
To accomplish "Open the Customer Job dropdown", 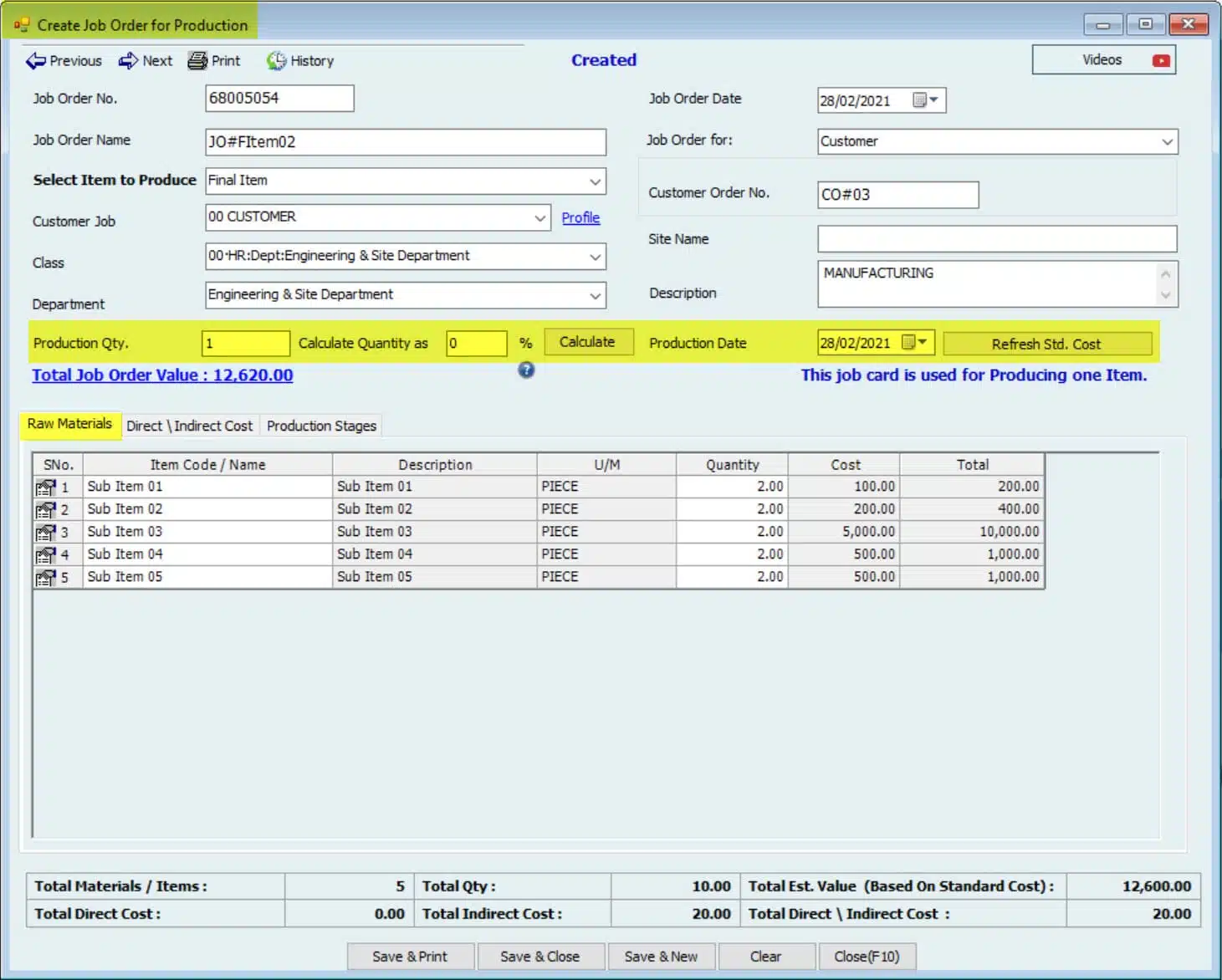I will point(539,218).
